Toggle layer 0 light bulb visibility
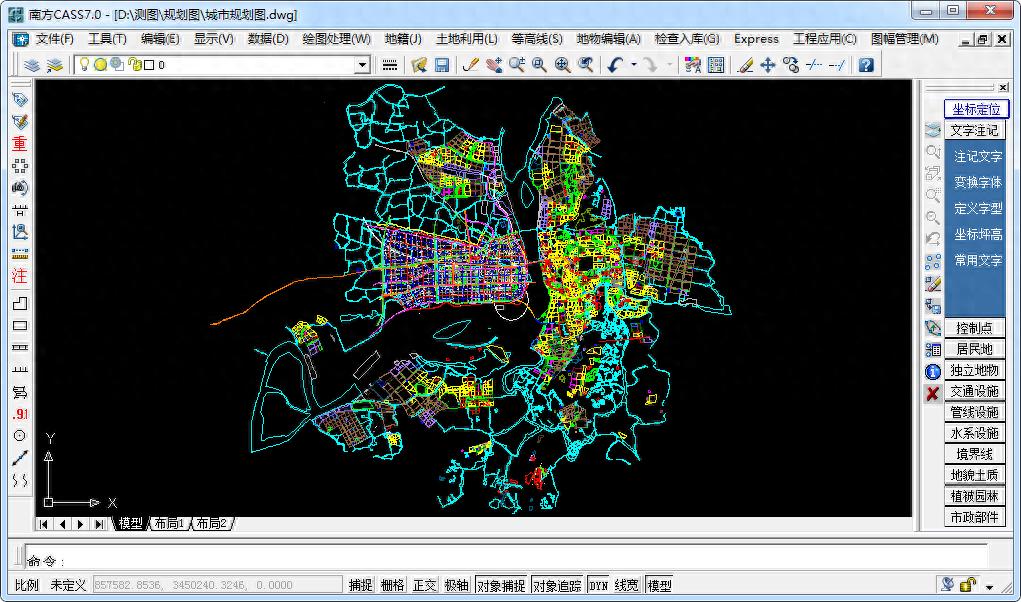 click(x=85, y=65)
